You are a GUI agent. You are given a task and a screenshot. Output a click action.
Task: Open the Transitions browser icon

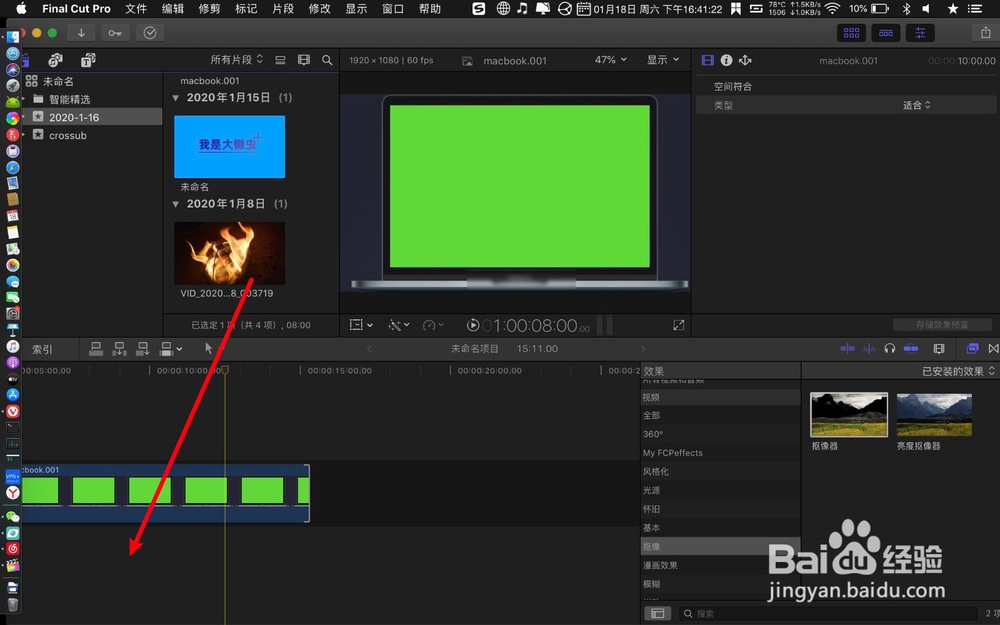(993, 348)
